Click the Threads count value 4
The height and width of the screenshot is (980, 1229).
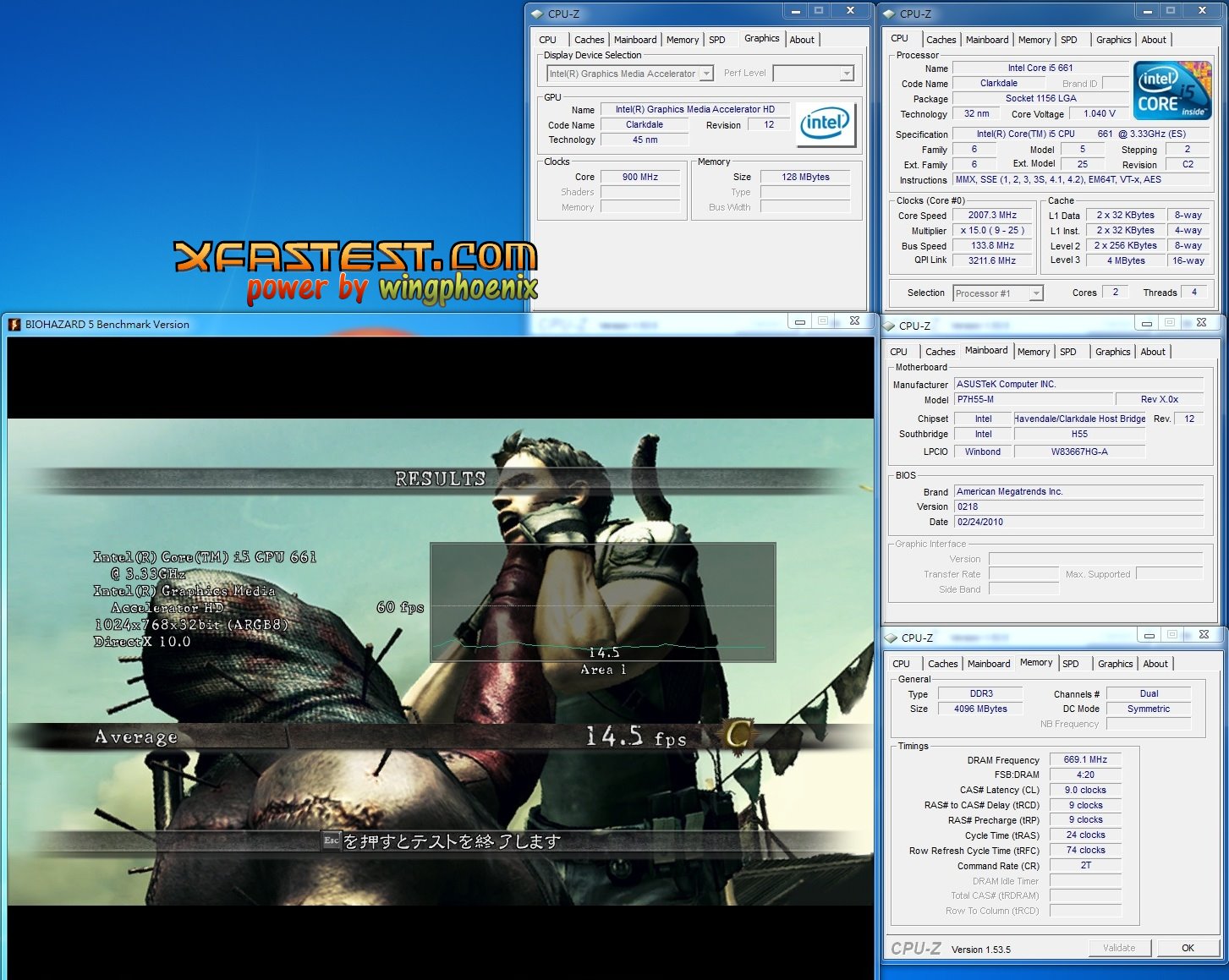(1194, 292)
